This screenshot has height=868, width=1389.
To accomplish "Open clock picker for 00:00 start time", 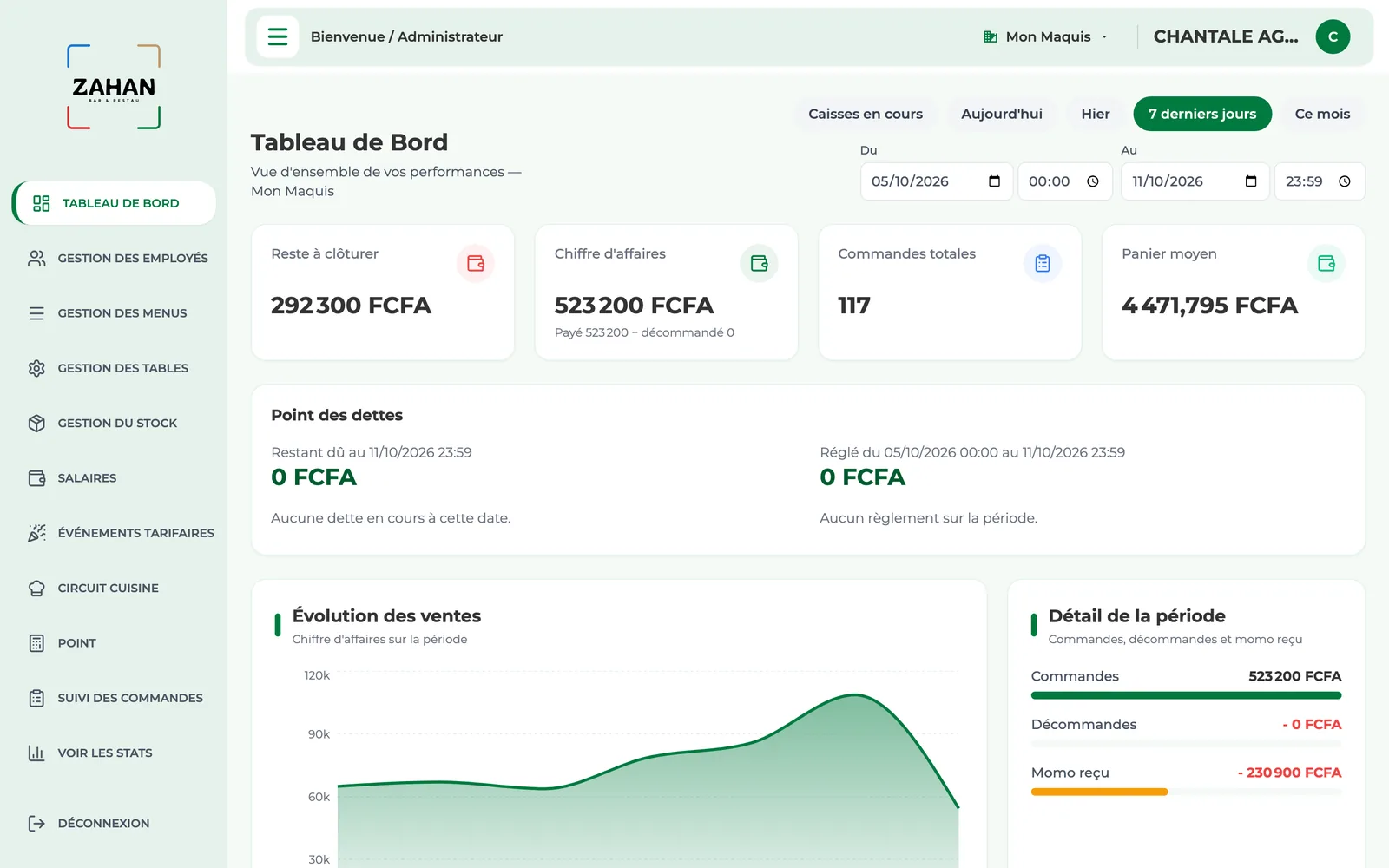I will click(x=1093, y=181).
